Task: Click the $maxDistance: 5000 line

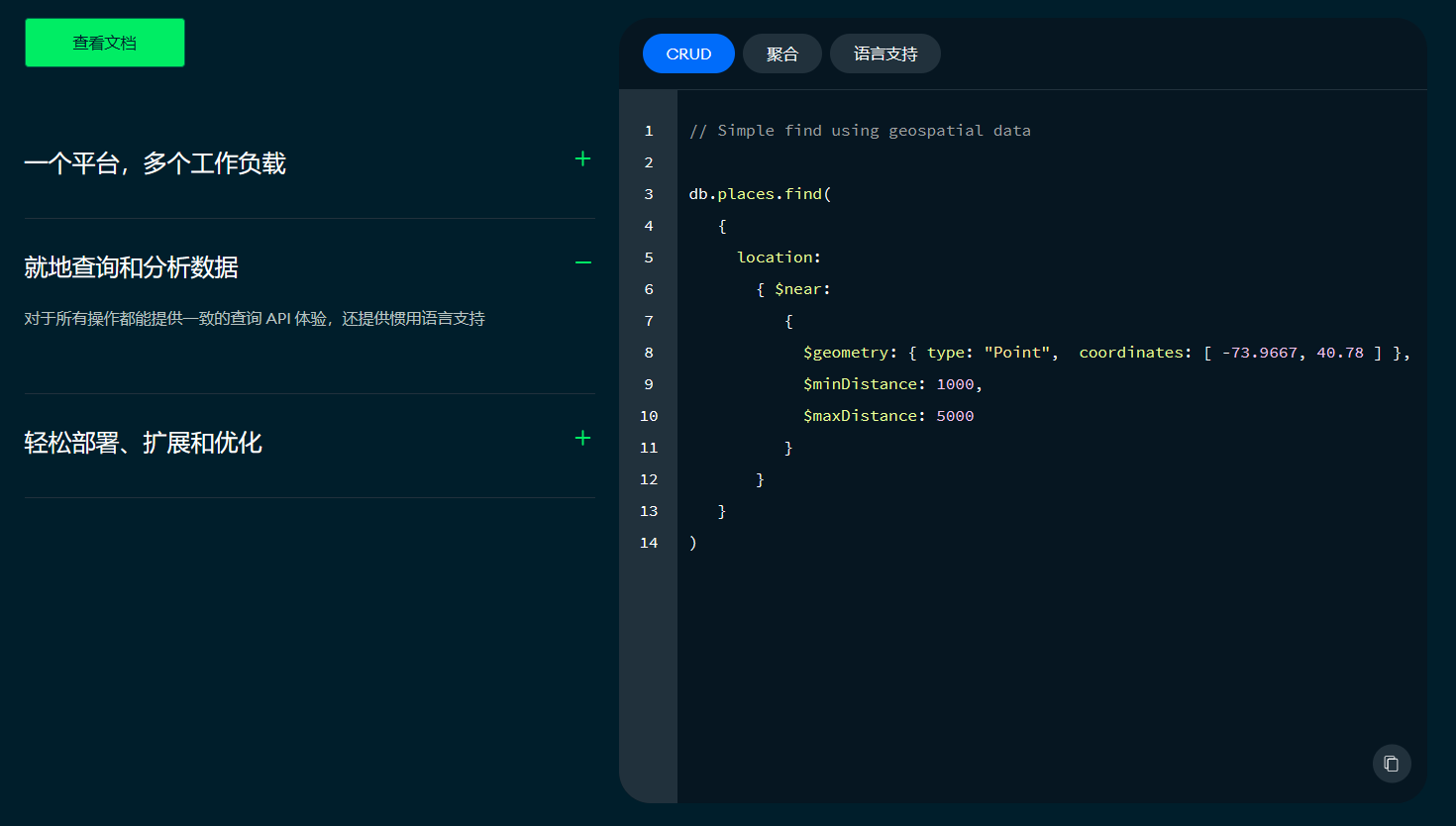Action: tap(888, 416)
